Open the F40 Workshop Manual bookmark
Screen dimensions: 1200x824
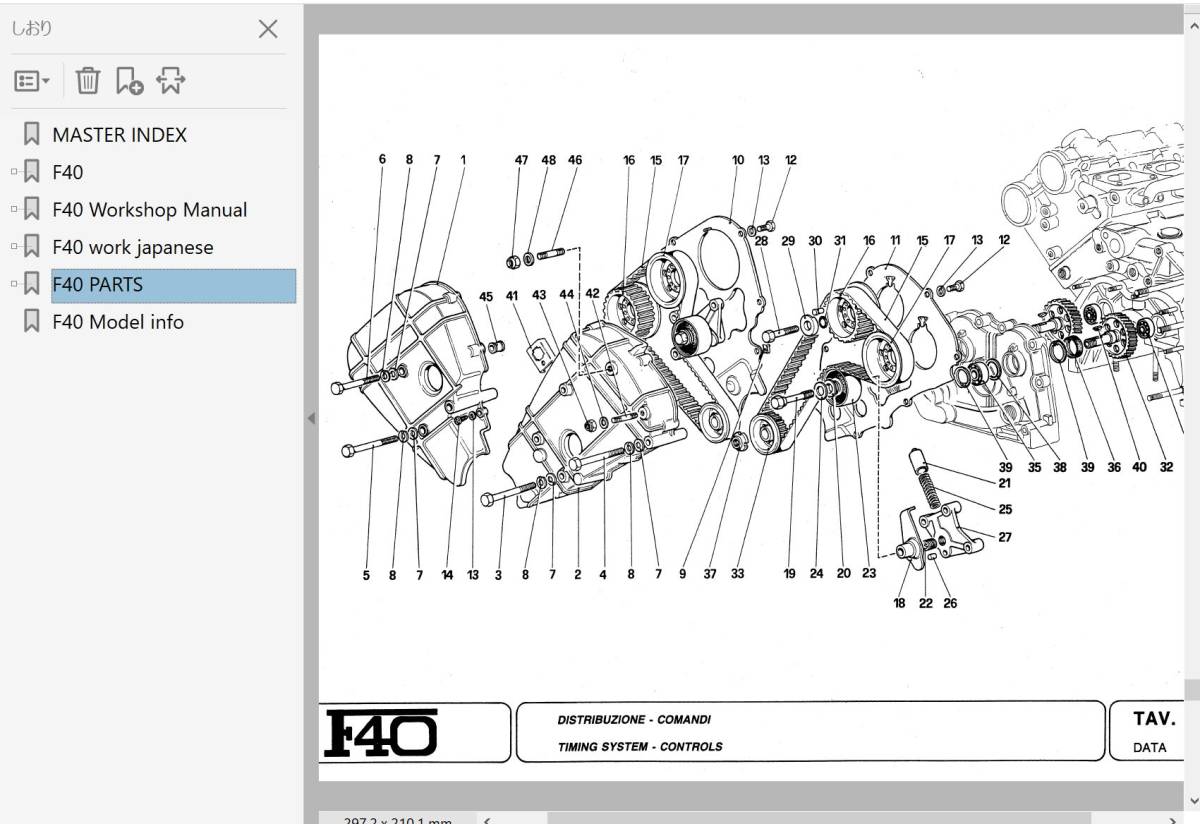pos(150,210)
